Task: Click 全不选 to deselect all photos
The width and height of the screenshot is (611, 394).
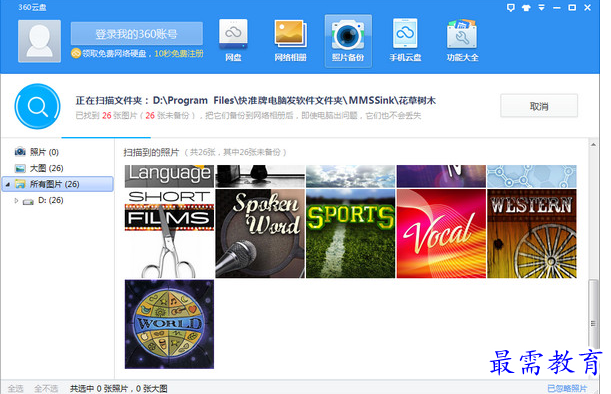Action: click(46, 389)
